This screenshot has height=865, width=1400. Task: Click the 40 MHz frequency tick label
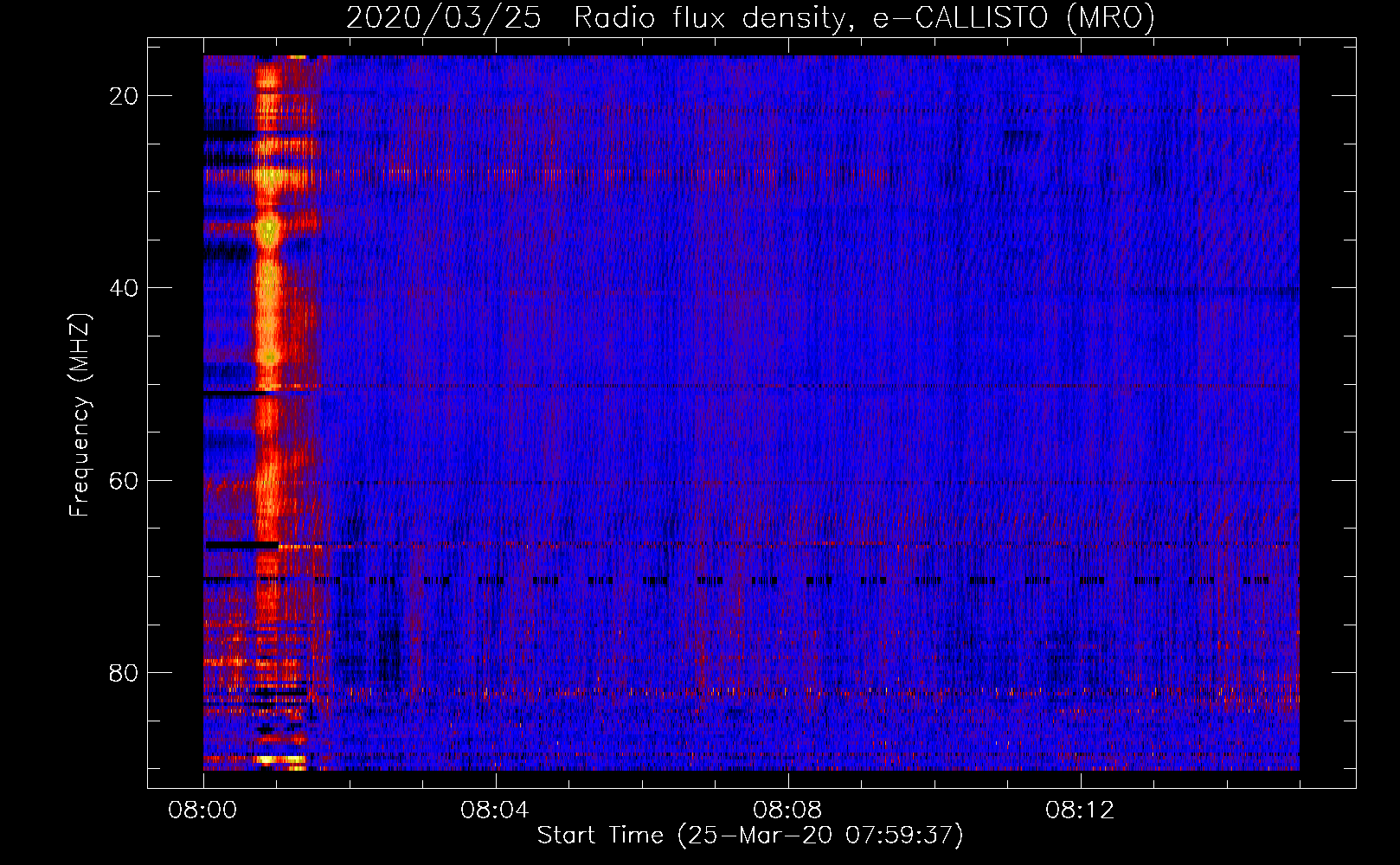click(x=124, y=288)
